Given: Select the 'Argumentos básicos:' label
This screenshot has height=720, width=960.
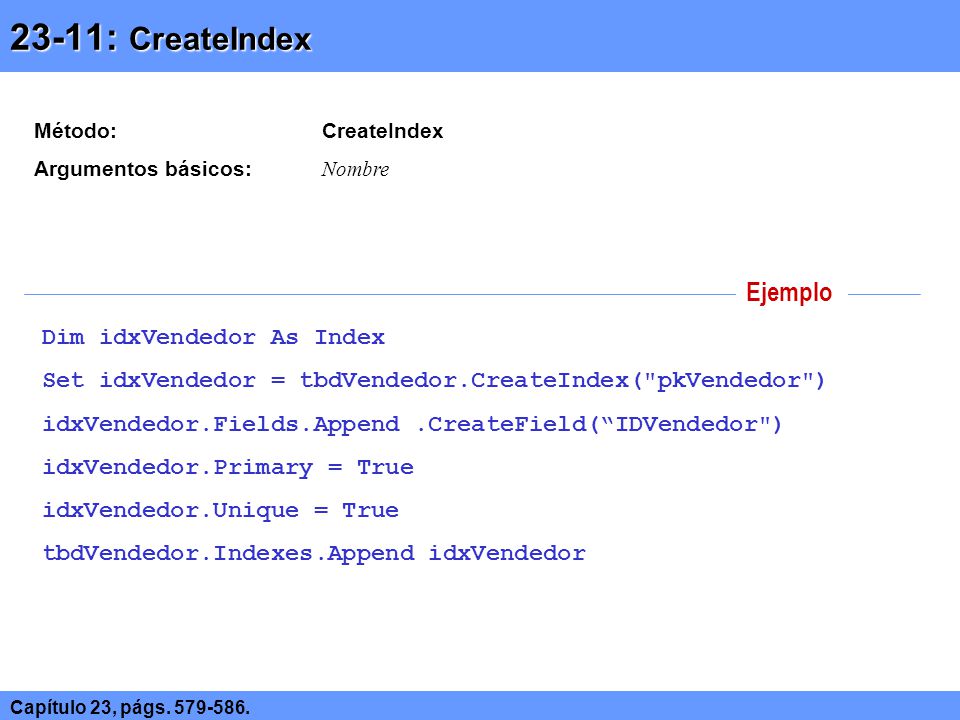Looking at the screenshot, I should click(143, 169).
